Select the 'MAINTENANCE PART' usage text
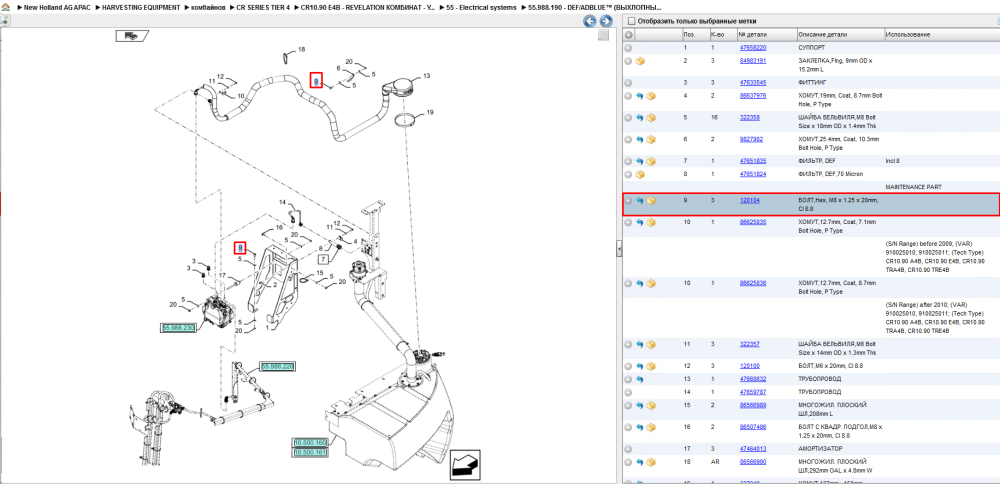Viewport: 1000px width, 484px height. click(912, 187)
